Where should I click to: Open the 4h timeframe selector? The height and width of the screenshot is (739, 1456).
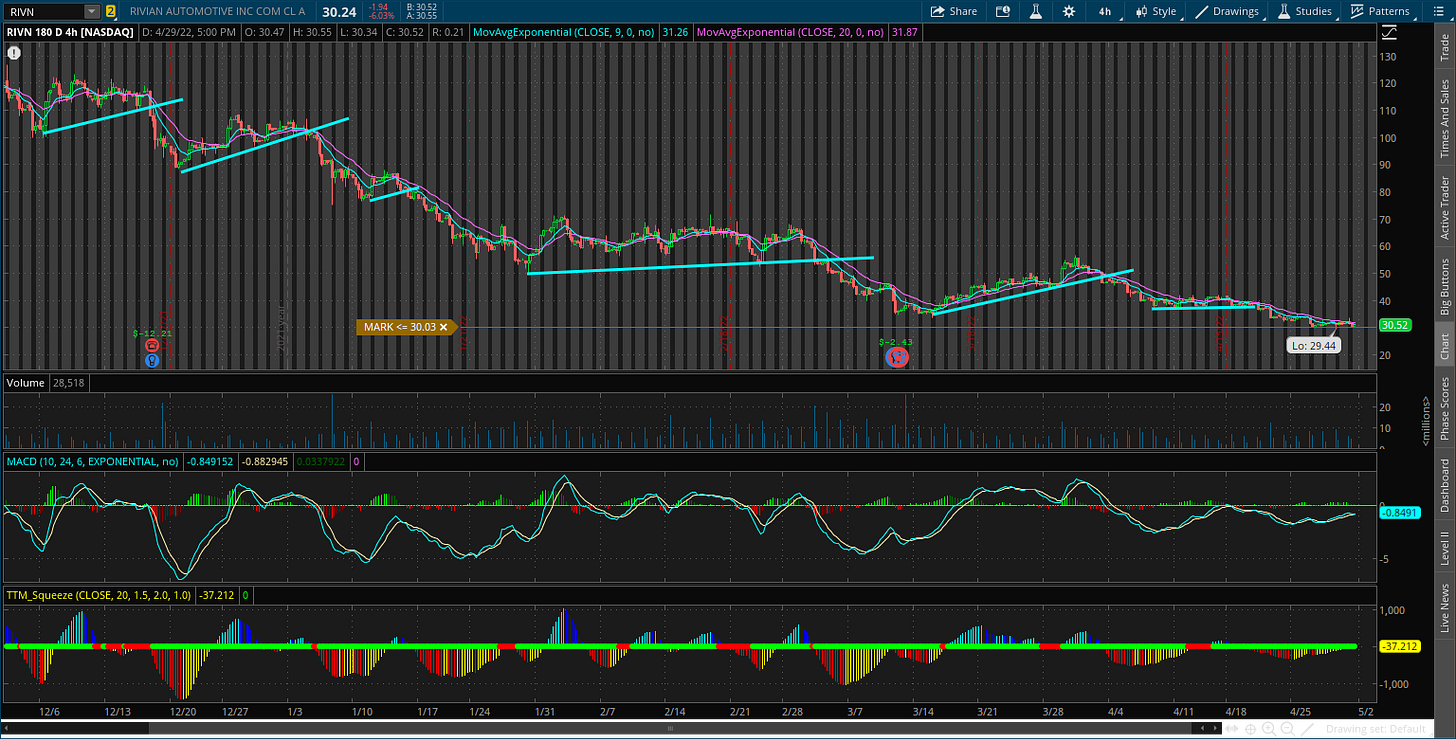pyautogui.click(x=1104, y=12)
